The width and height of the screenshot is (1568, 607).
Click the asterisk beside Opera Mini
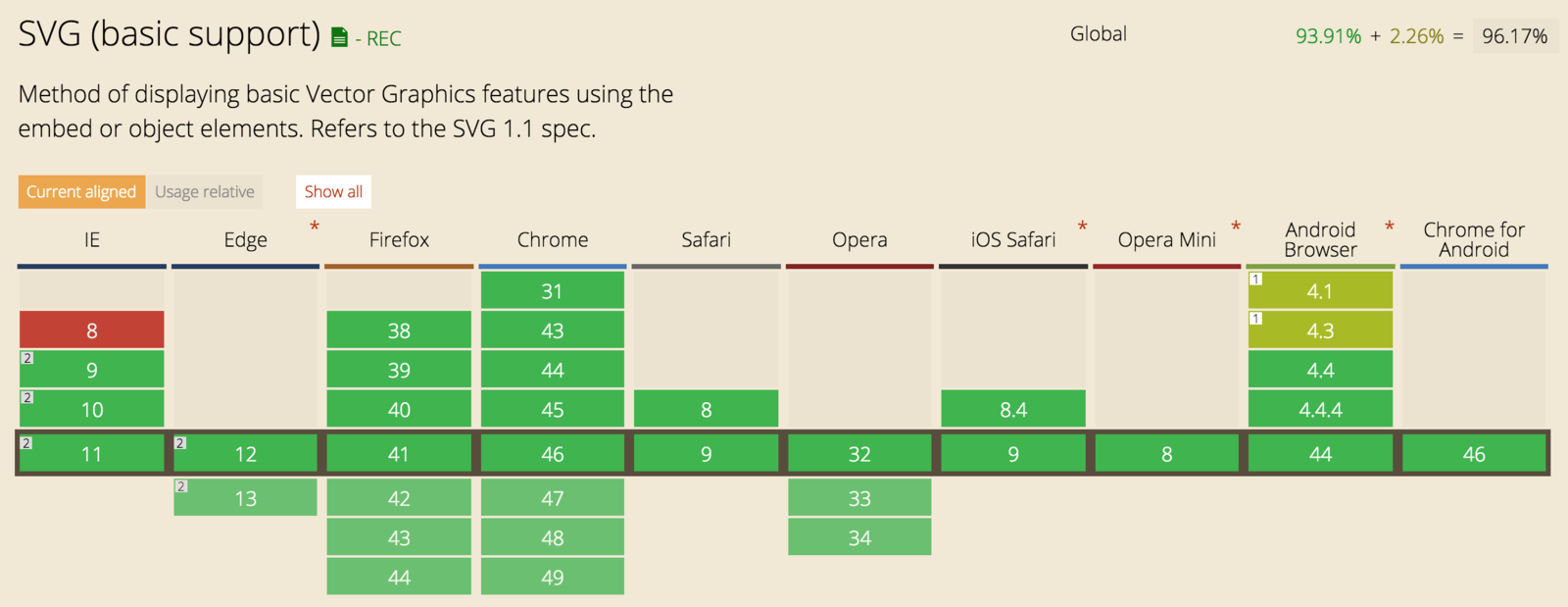coord(1236,228)
